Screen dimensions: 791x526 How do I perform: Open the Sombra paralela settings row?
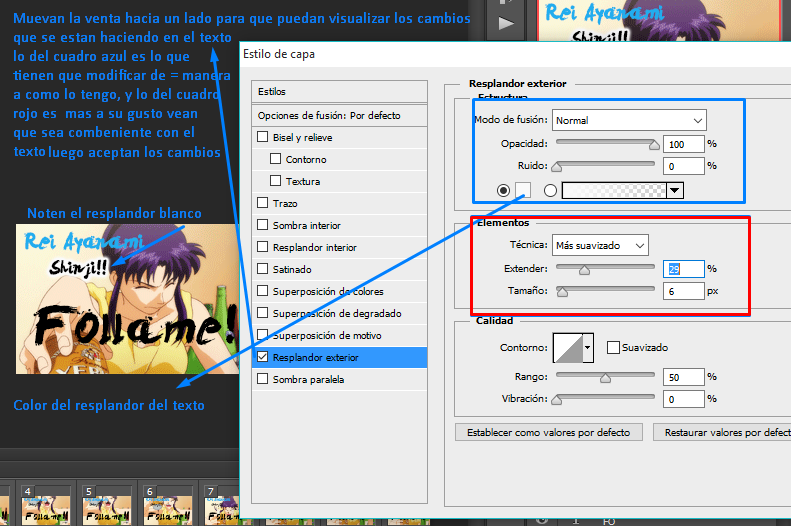point(340,379)
